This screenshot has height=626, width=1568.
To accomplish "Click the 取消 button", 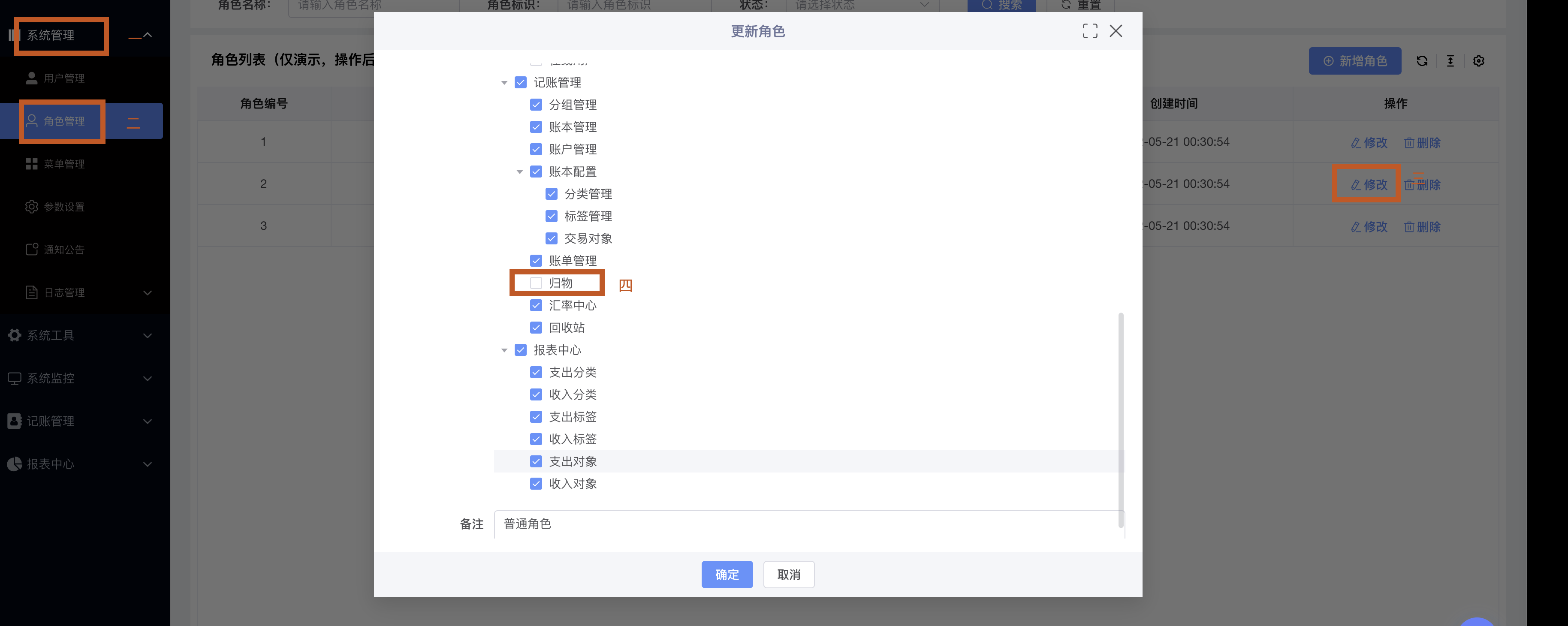I will coord(788,574).
